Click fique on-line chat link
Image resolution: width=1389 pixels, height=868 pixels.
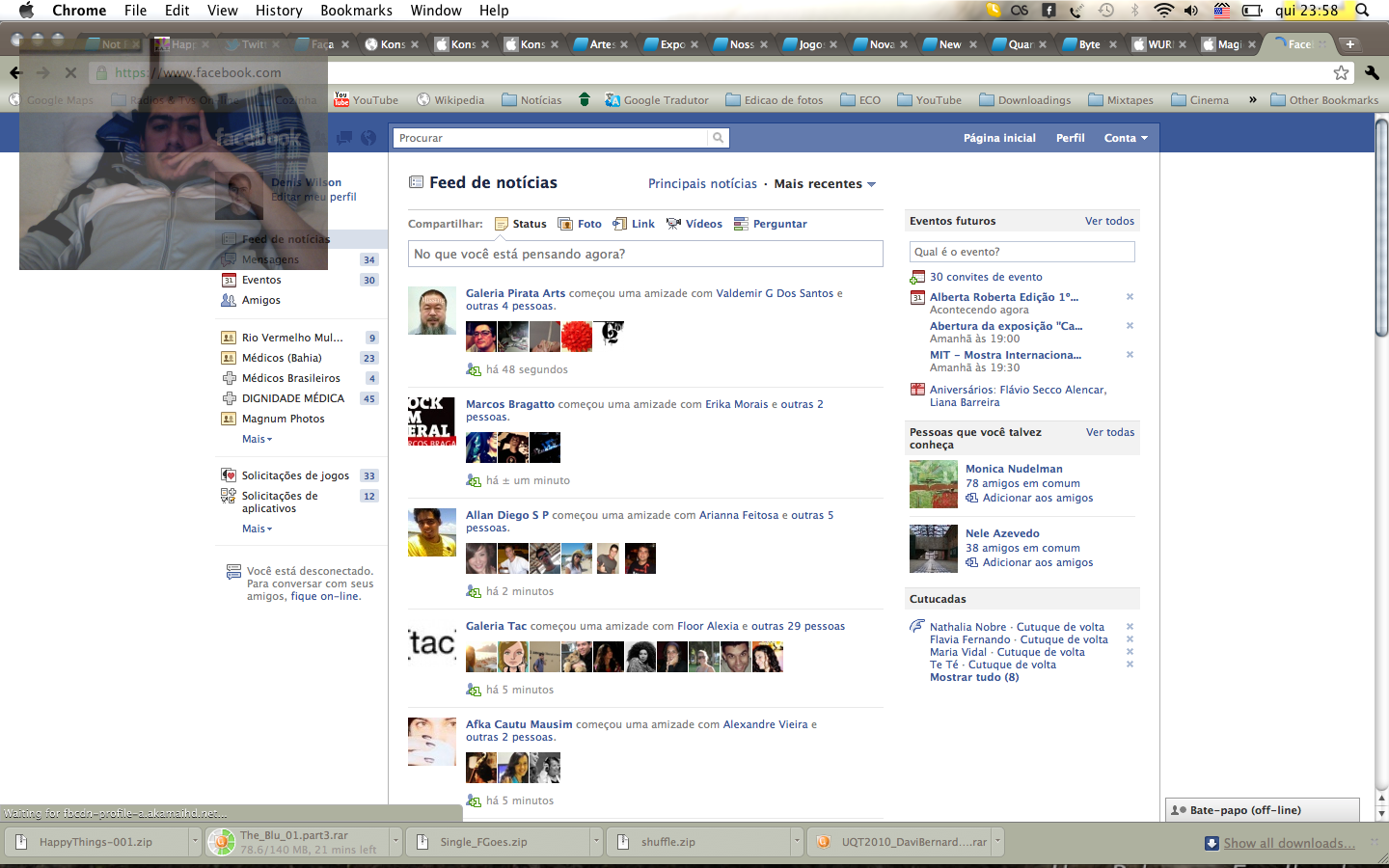[324, 596]
